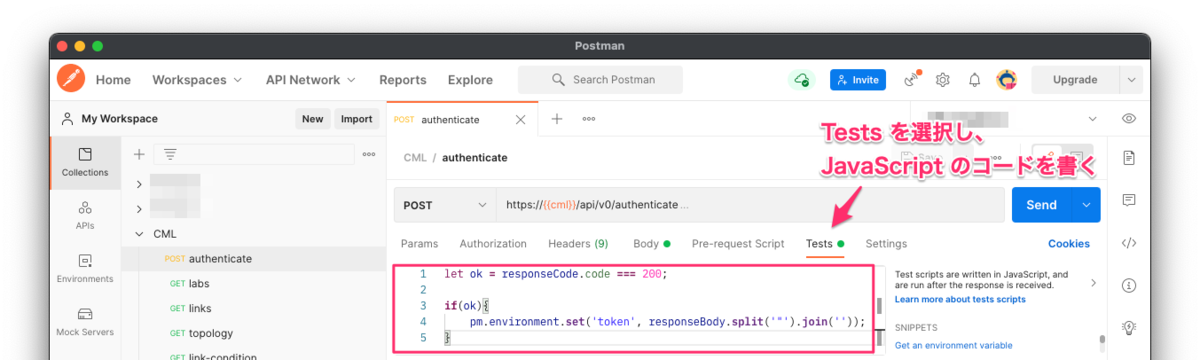Click the CML breadcrumb link

[x=414, y=158]
